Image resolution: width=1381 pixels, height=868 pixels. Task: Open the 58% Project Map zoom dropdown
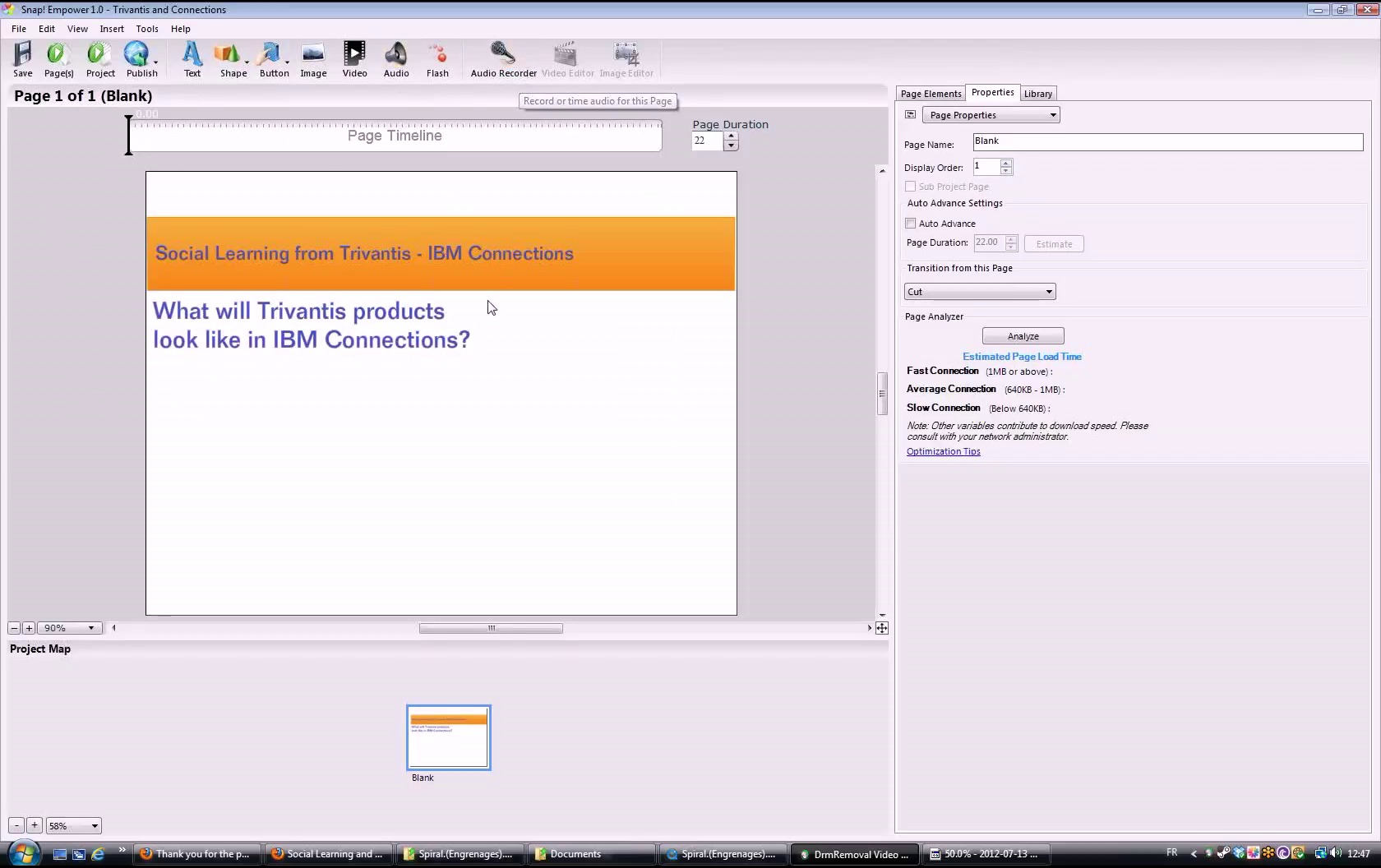tap(73, 825)
